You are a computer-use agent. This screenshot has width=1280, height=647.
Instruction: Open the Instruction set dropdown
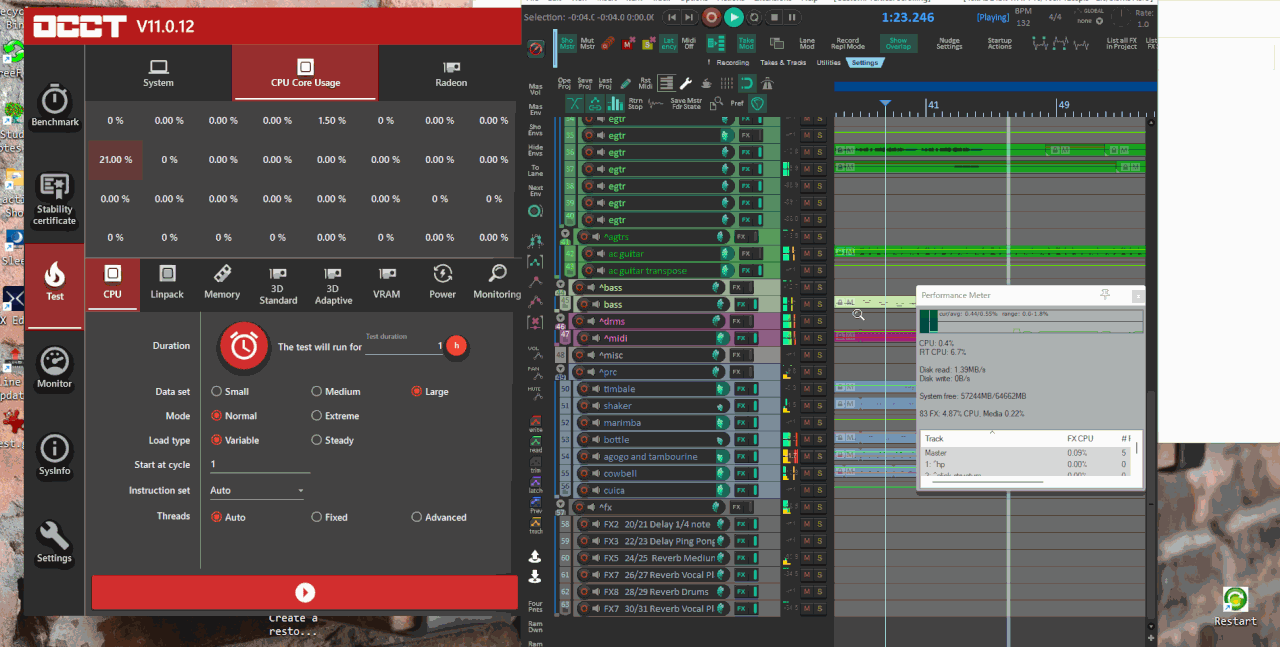click(x=258, y=491)
